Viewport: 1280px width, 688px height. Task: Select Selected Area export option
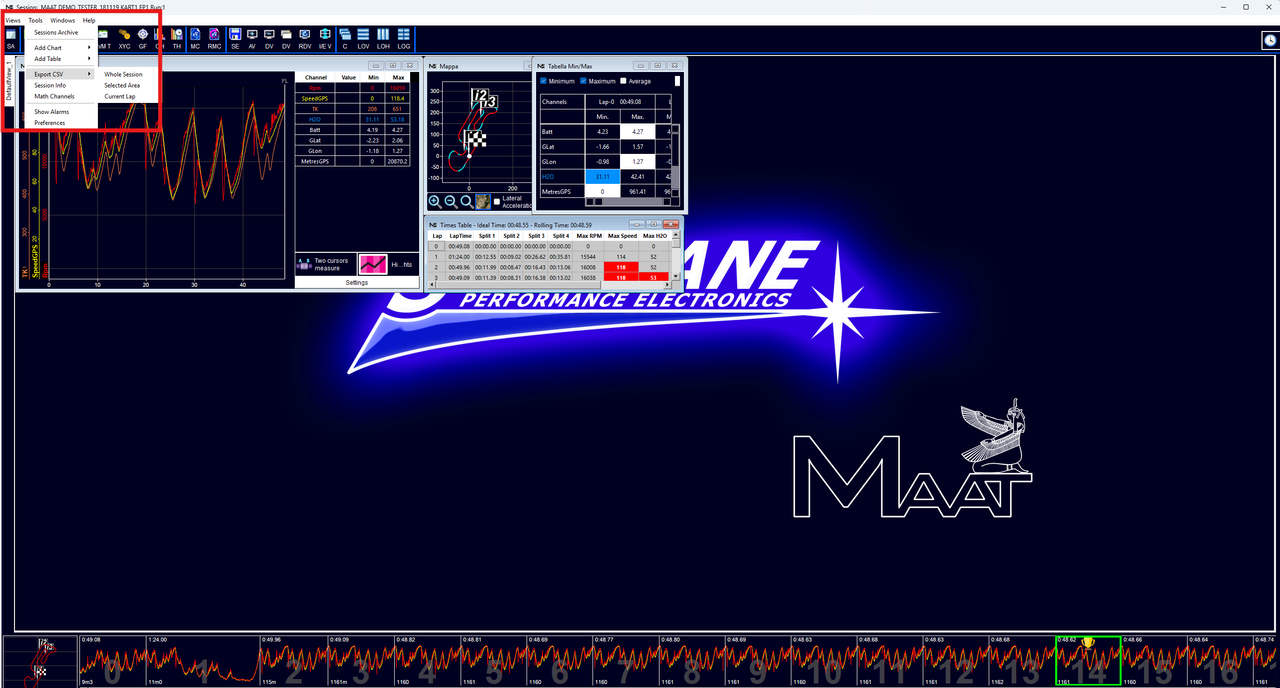tap(122, 86)
